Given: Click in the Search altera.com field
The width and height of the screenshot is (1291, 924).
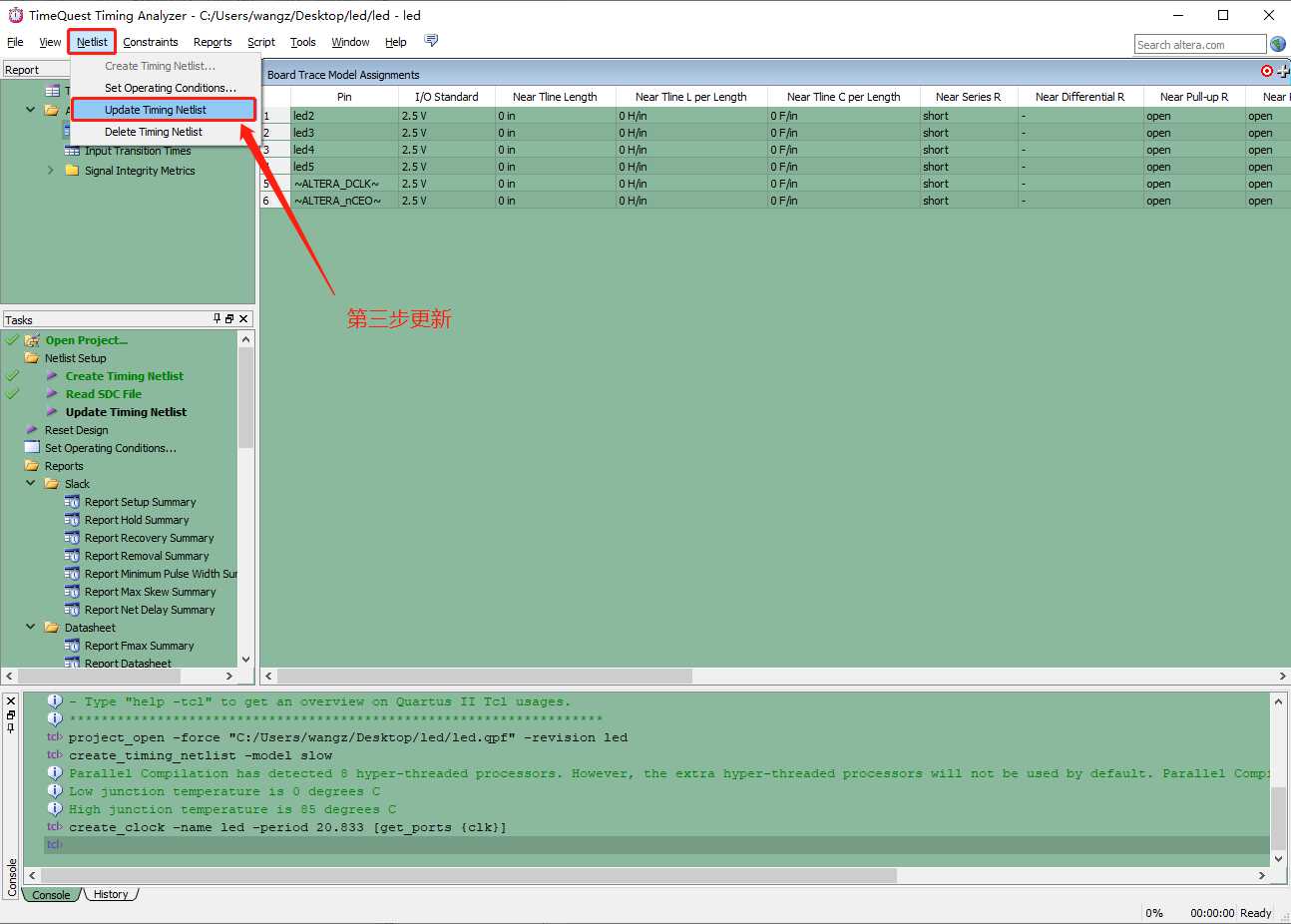Looking at the screenshot, I should [x=1200, y=44].
